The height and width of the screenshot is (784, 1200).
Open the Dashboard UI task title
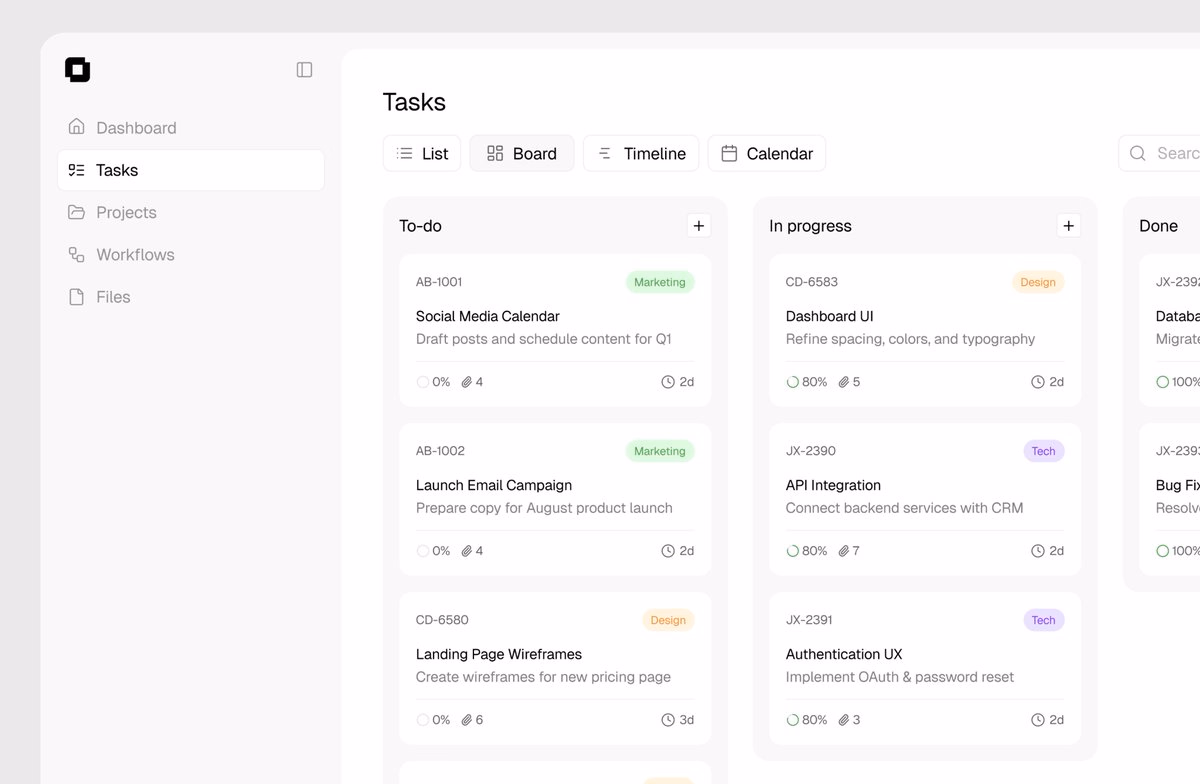pyautogui.click(x=830, y=316)
